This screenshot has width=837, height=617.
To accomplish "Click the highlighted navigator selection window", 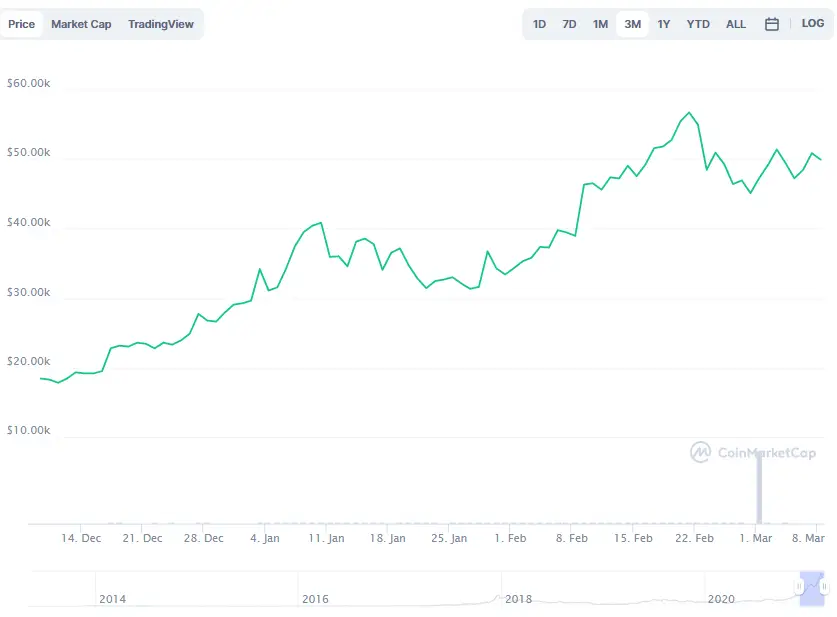I will [812, 589].
